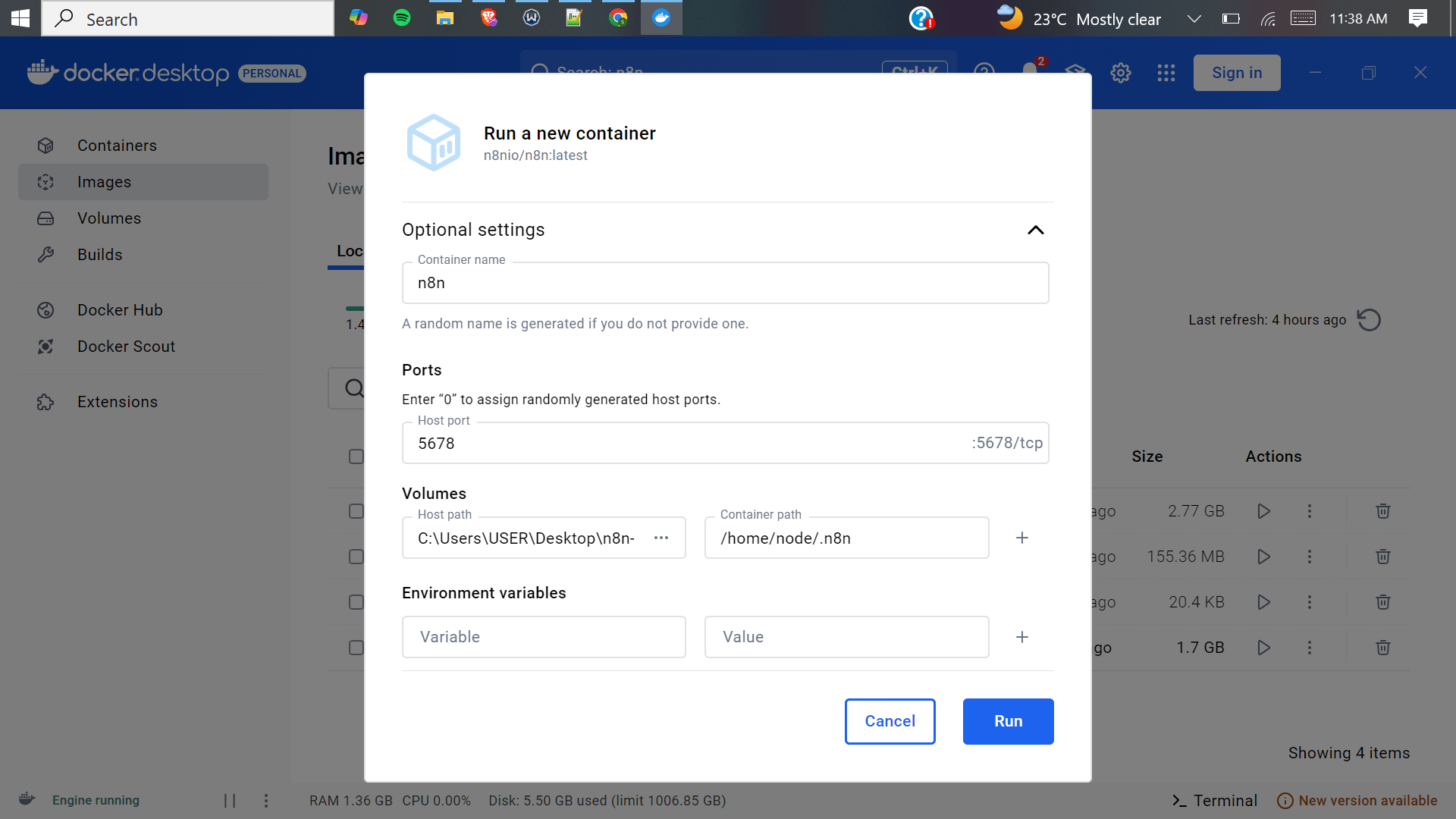The width and height of the screenshot is (1456, 819).
Task: Edit the Host port field
Action: point(725,443)
